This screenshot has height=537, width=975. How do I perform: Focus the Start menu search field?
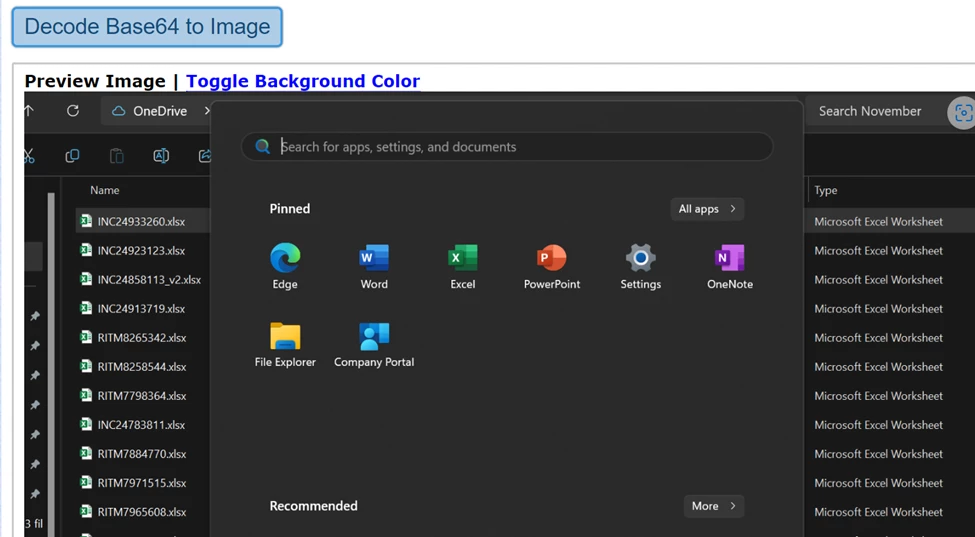pos(507,147)
